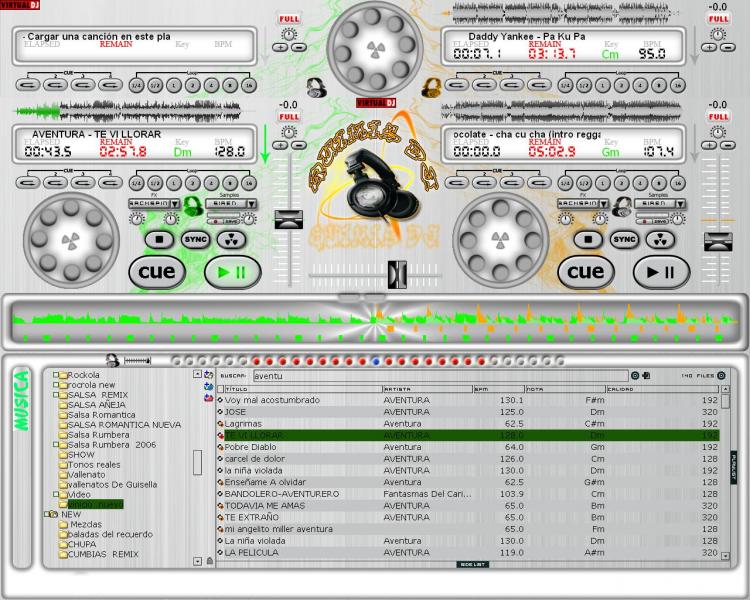Click the cue button on AVENTURA deck
The image size is (750, 600).
pos(157,272)
